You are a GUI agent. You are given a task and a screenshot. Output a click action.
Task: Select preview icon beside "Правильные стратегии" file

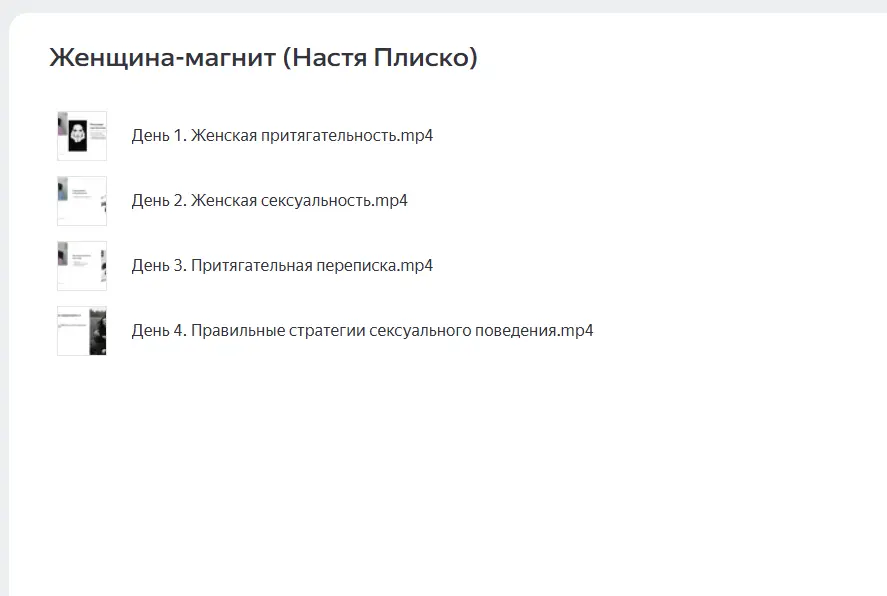82,331
